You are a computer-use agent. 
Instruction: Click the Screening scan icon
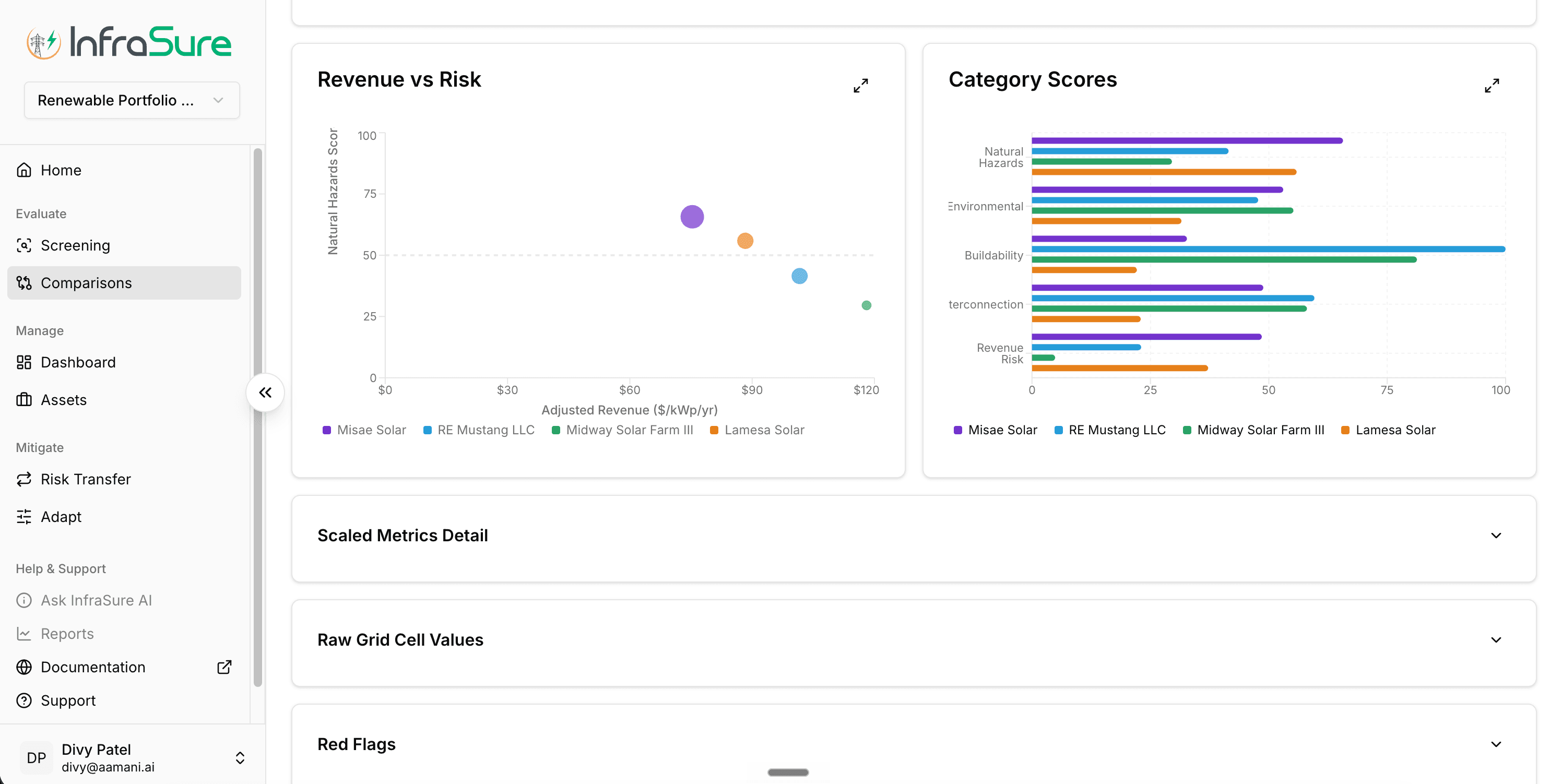coord(23,245)
